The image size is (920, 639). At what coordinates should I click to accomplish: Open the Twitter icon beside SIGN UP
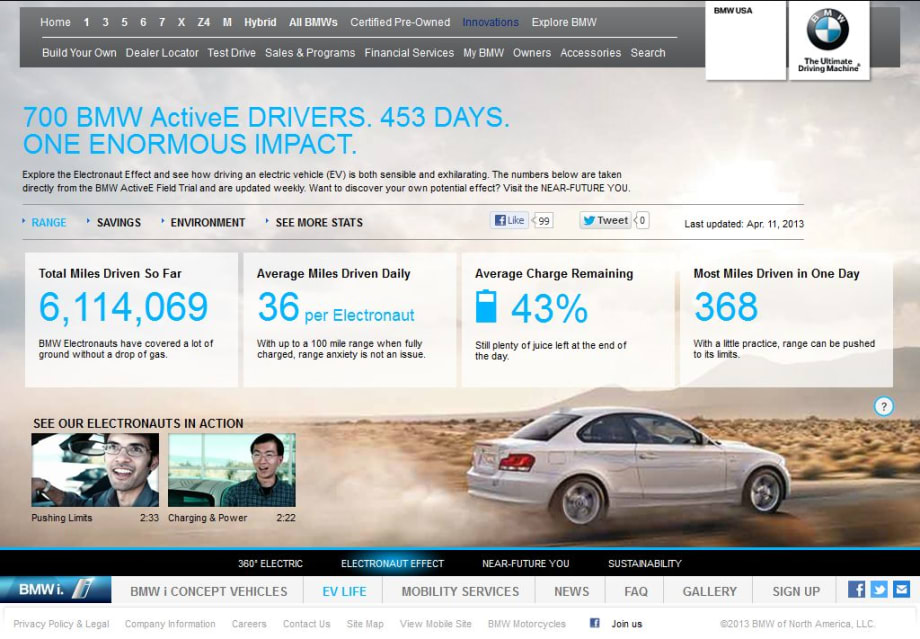tap(879, 589)
